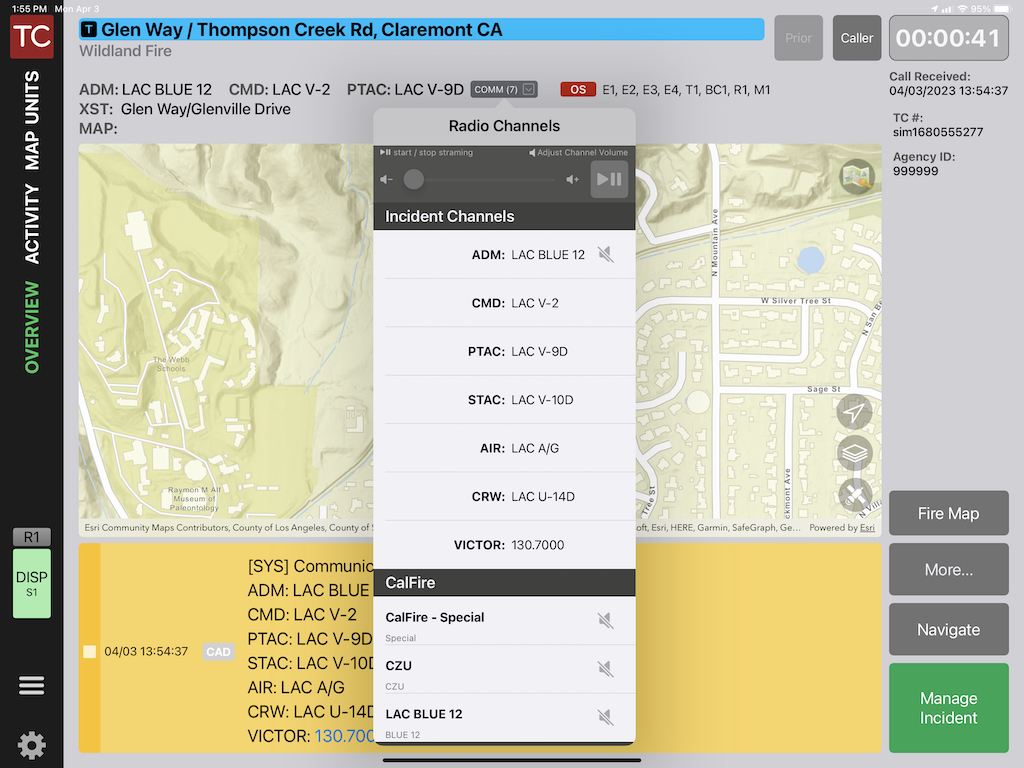Check the box beside 04/03 13:54:37 entry
Screen dimensions: 1024x768
point(90,652)
